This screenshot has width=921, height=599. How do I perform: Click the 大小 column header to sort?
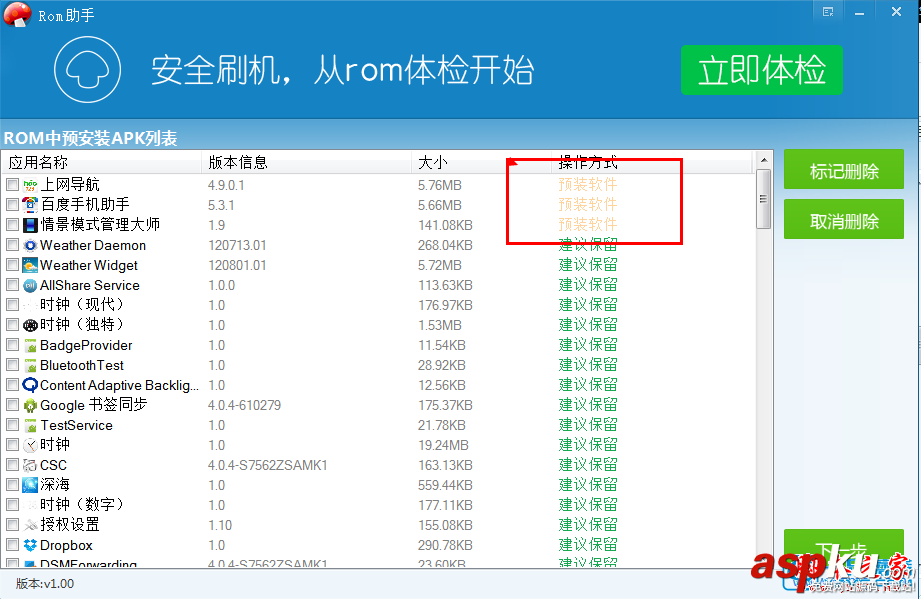[430, 162]
